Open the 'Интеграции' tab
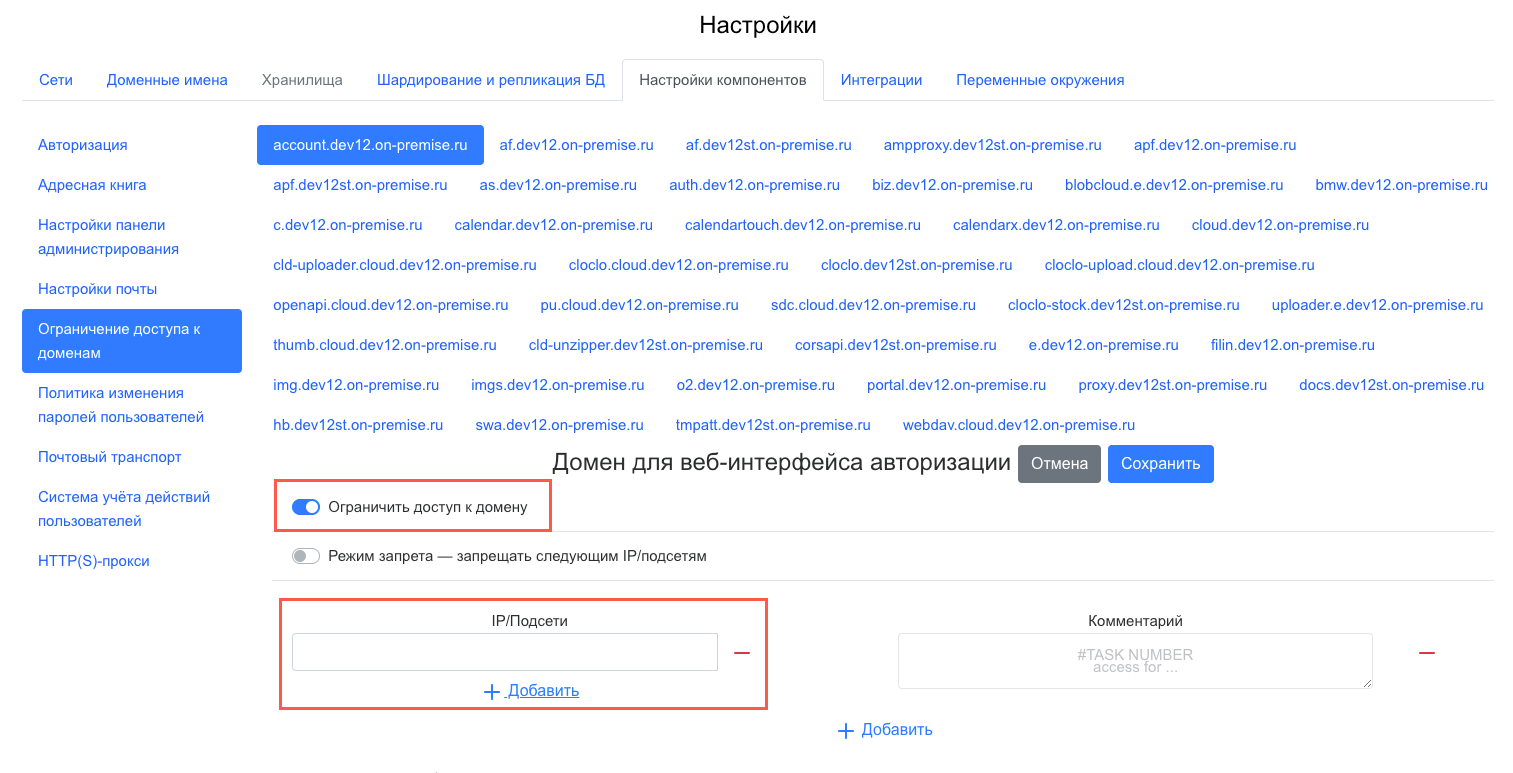This screenshot has width=1513, height=773. coord(881,80)
